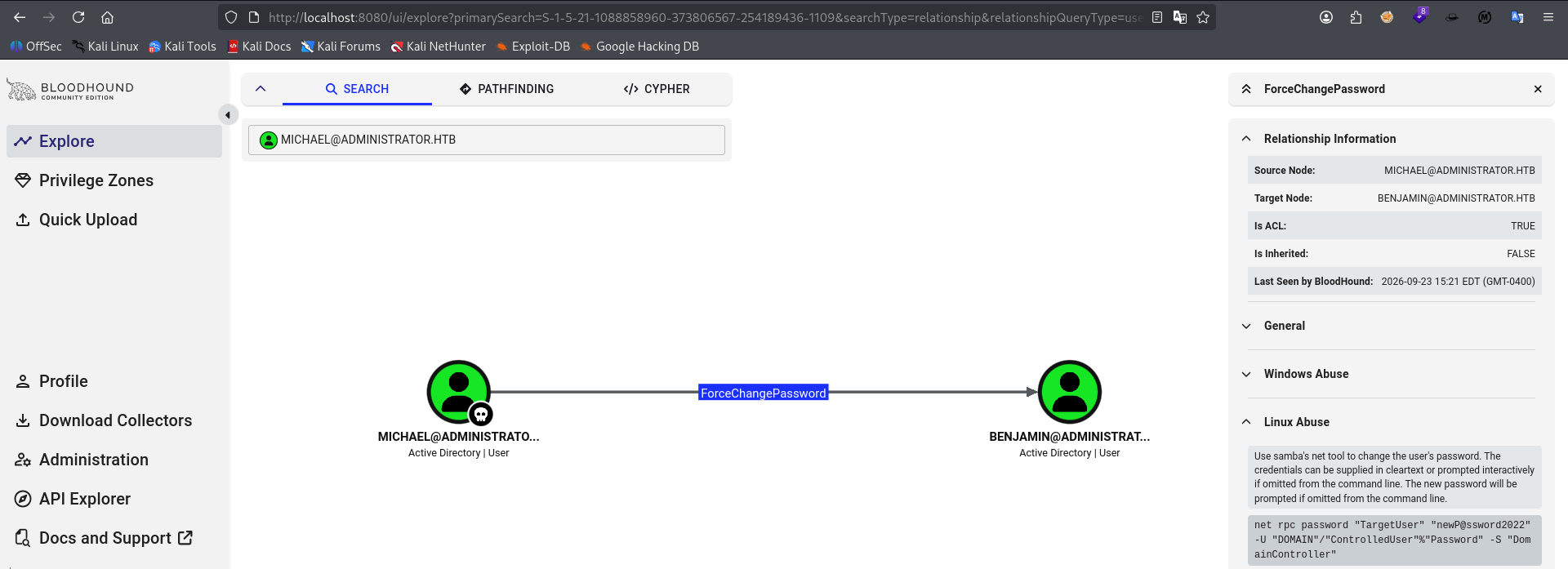Image resolution: width=1568 pixels, height=569 pixels.
Task: Select the ForceChangePassword edge label
Action: pyautogui.click(x=764, y=393)
